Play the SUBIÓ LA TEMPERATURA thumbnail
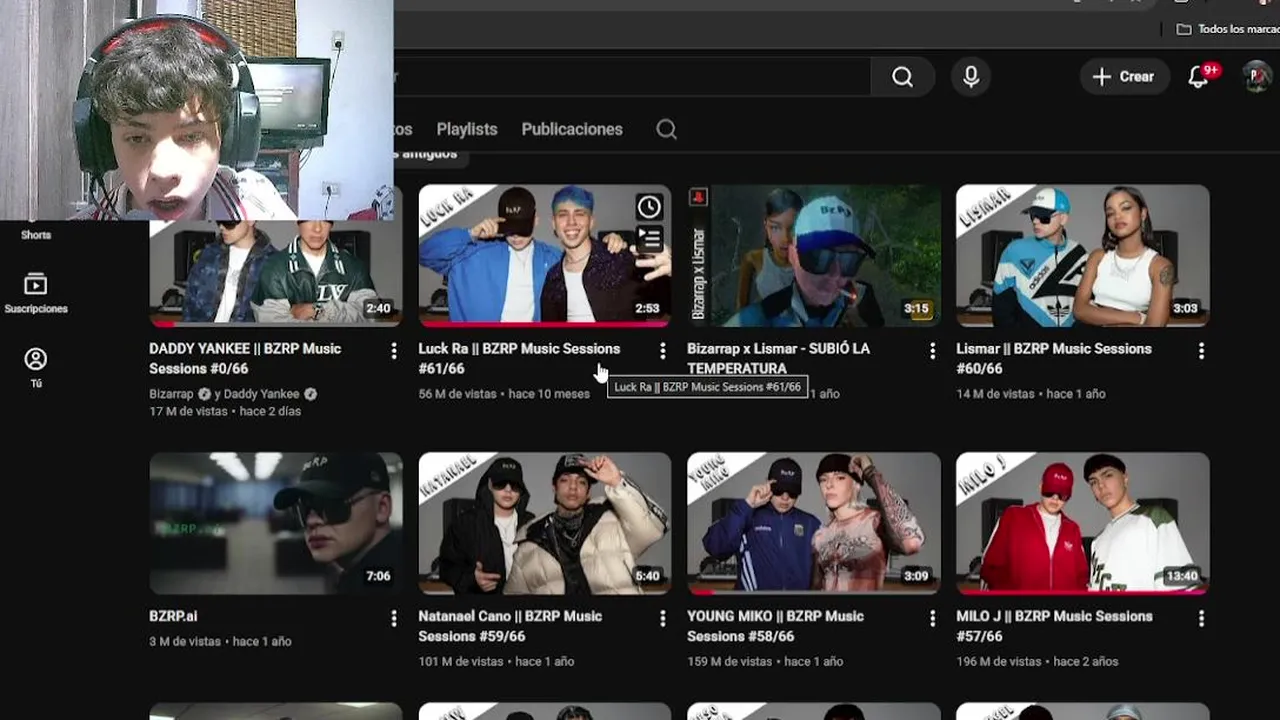 coord(814,256)
